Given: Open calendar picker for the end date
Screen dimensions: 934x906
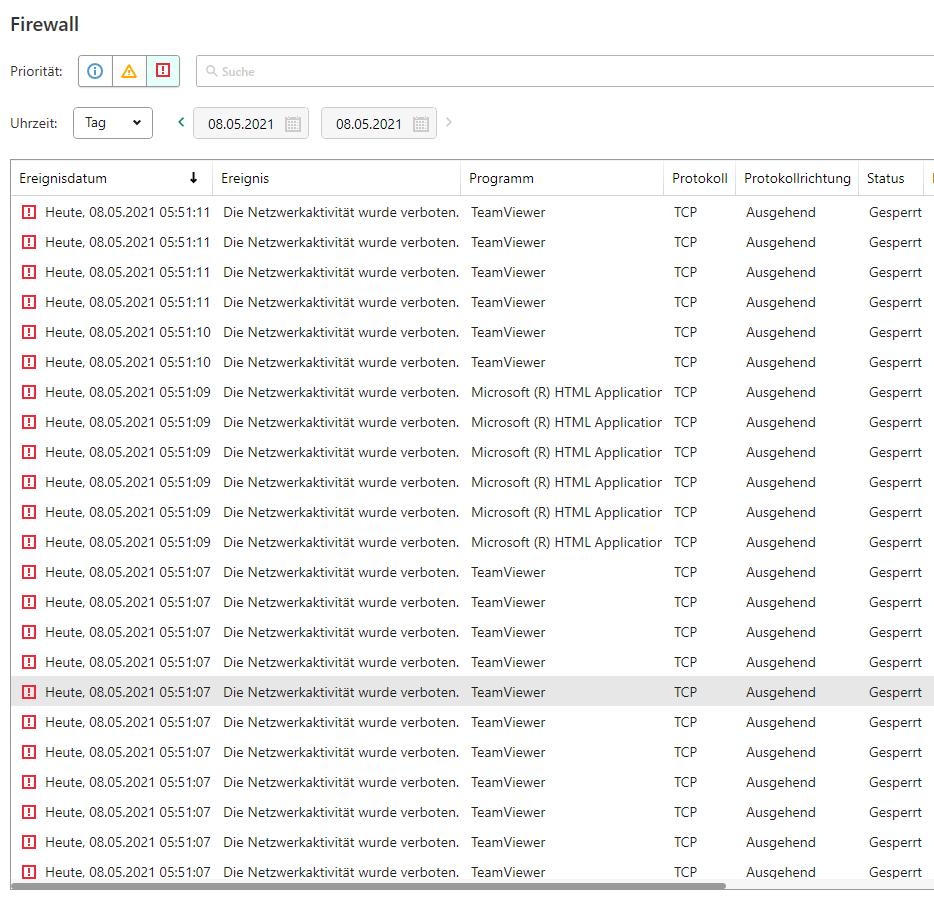Looking at the screenshot, I should click(421, 124).
